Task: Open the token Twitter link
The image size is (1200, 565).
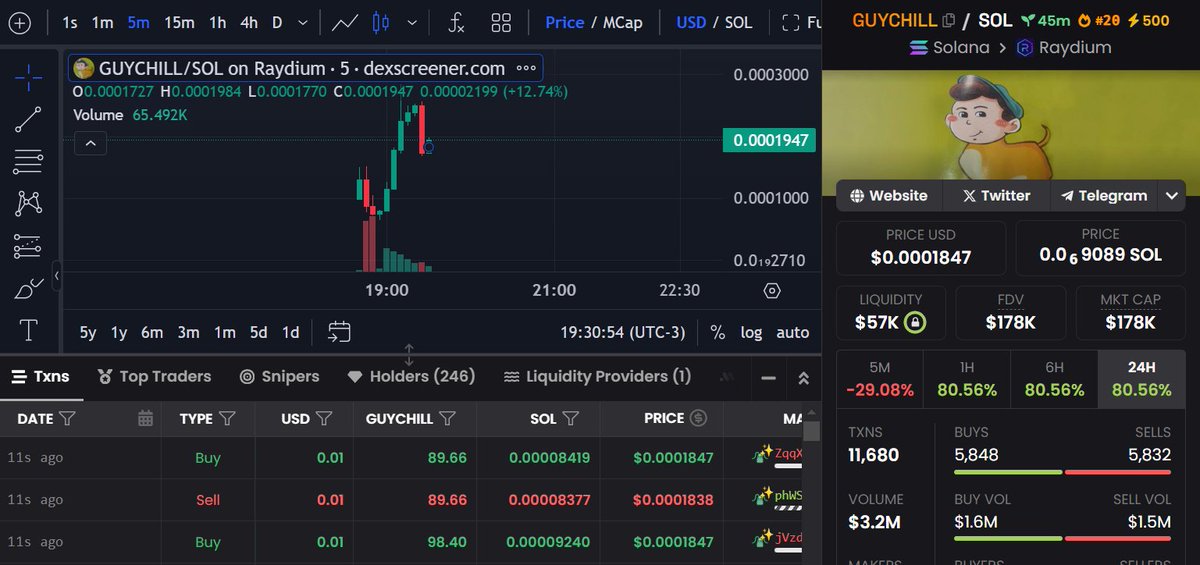Action: (x=996, y=196)
